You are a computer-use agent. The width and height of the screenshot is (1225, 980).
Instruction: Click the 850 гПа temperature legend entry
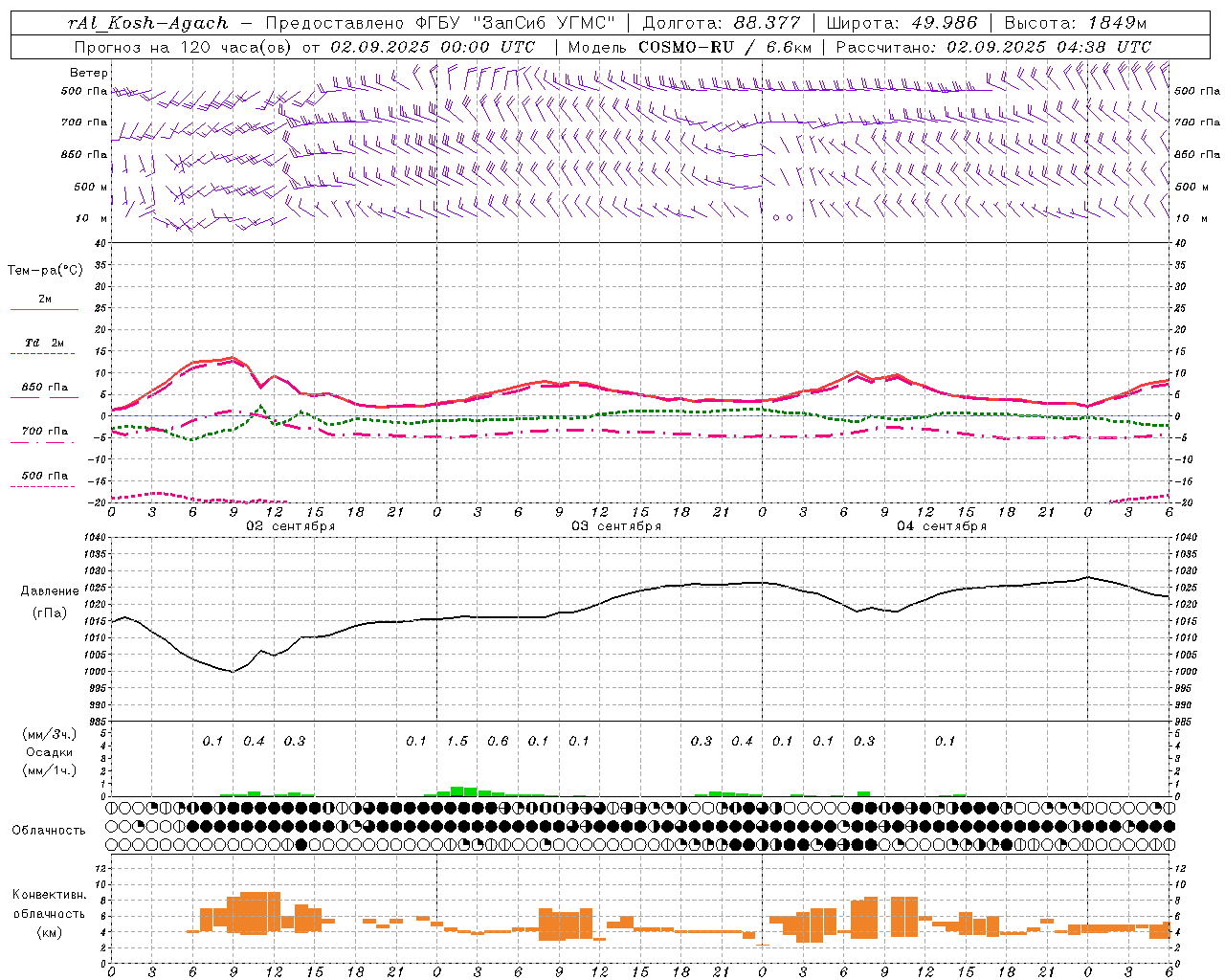[x=45, y=388]
